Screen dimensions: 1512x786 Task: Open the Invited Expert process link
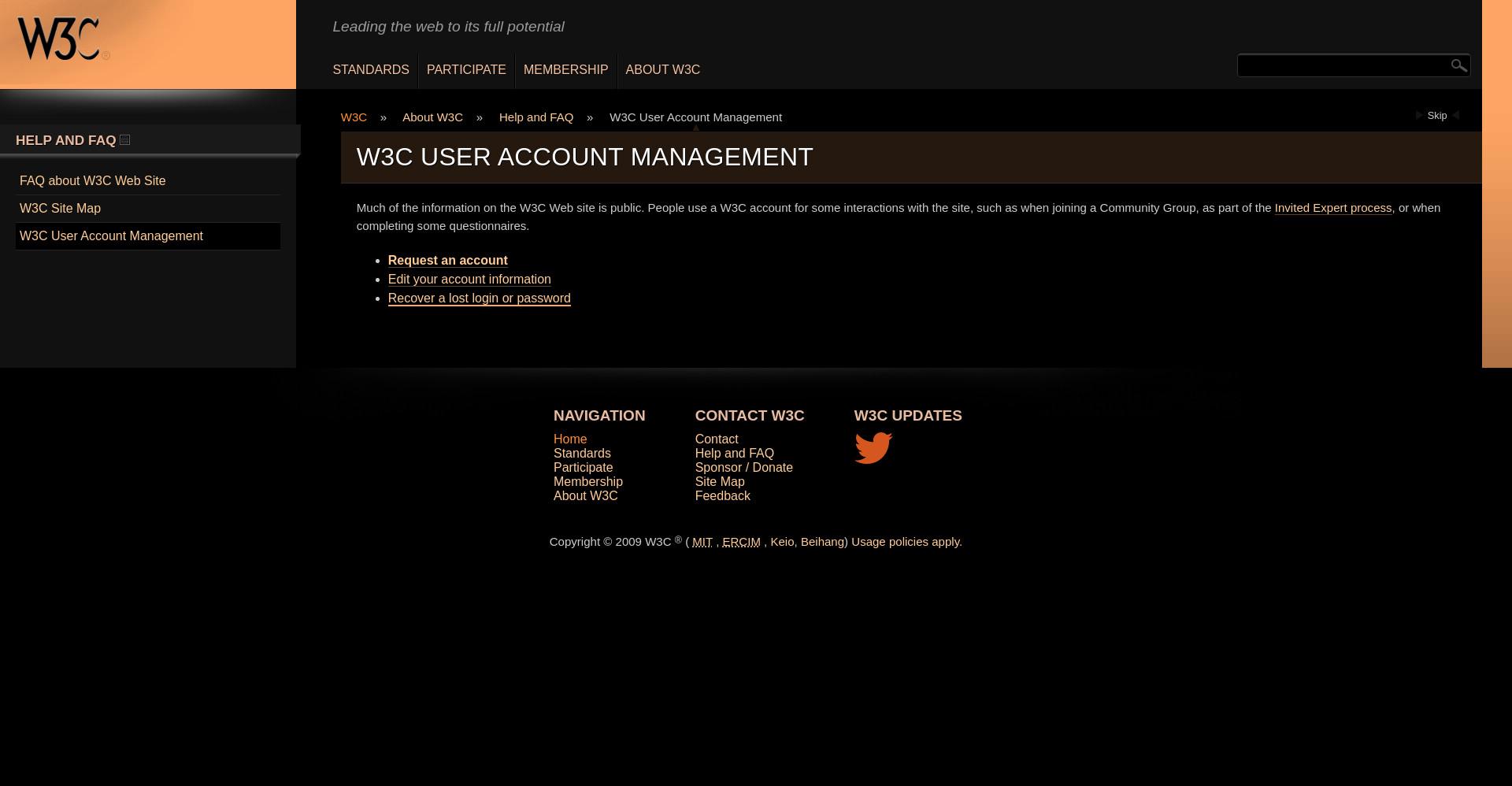point(1332,208)
